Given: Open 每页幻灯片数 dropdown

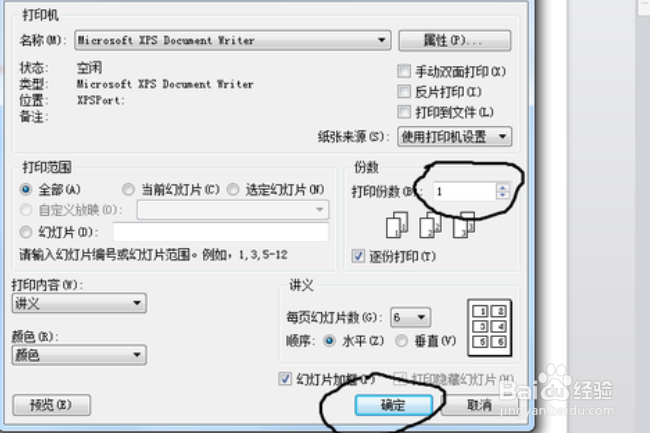Looking at the screenshot, I should coord(410,317).
